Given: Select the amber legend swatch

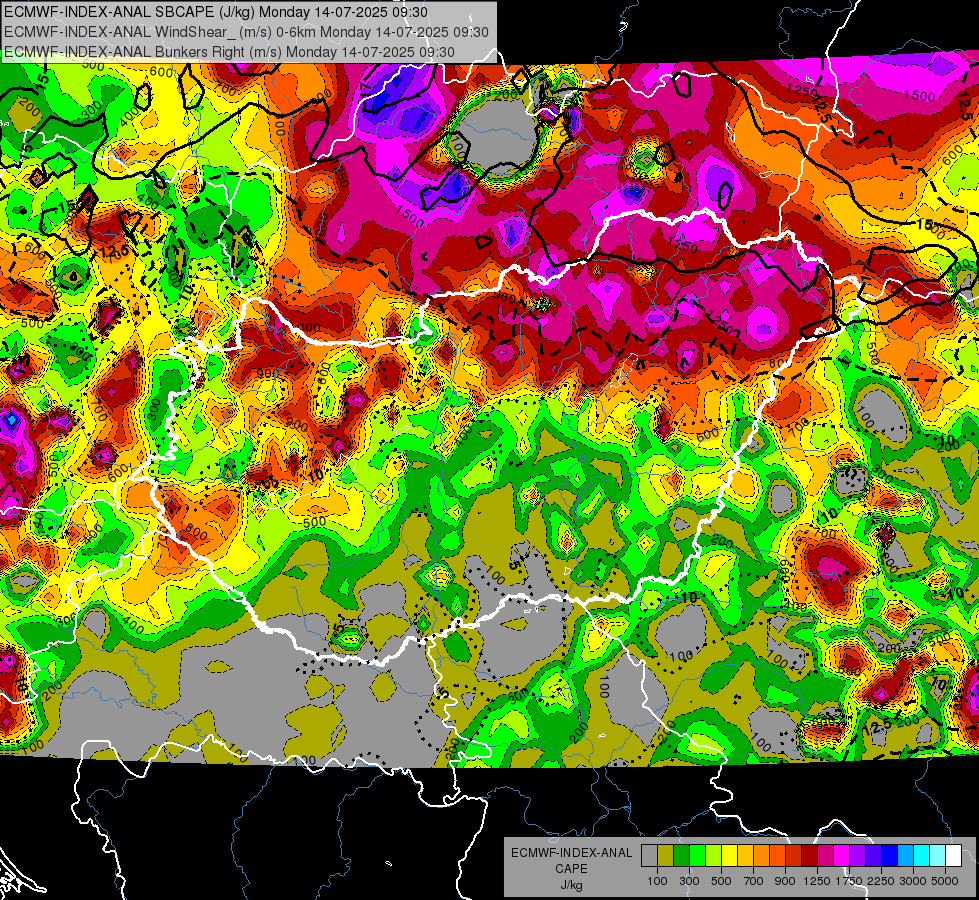Looking at the screenshot, I should click(x=745, y=855).
